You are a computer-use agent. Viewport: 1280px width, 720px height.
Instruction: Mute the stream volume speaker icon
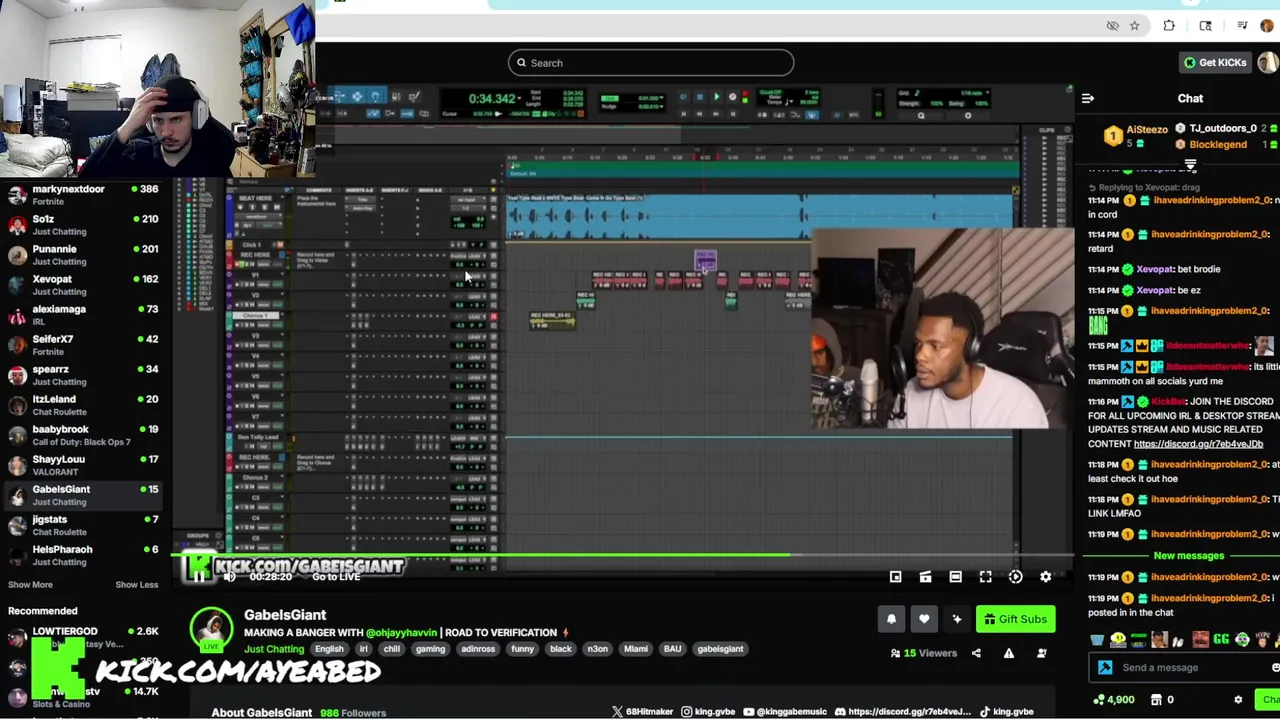click(230, 577)
